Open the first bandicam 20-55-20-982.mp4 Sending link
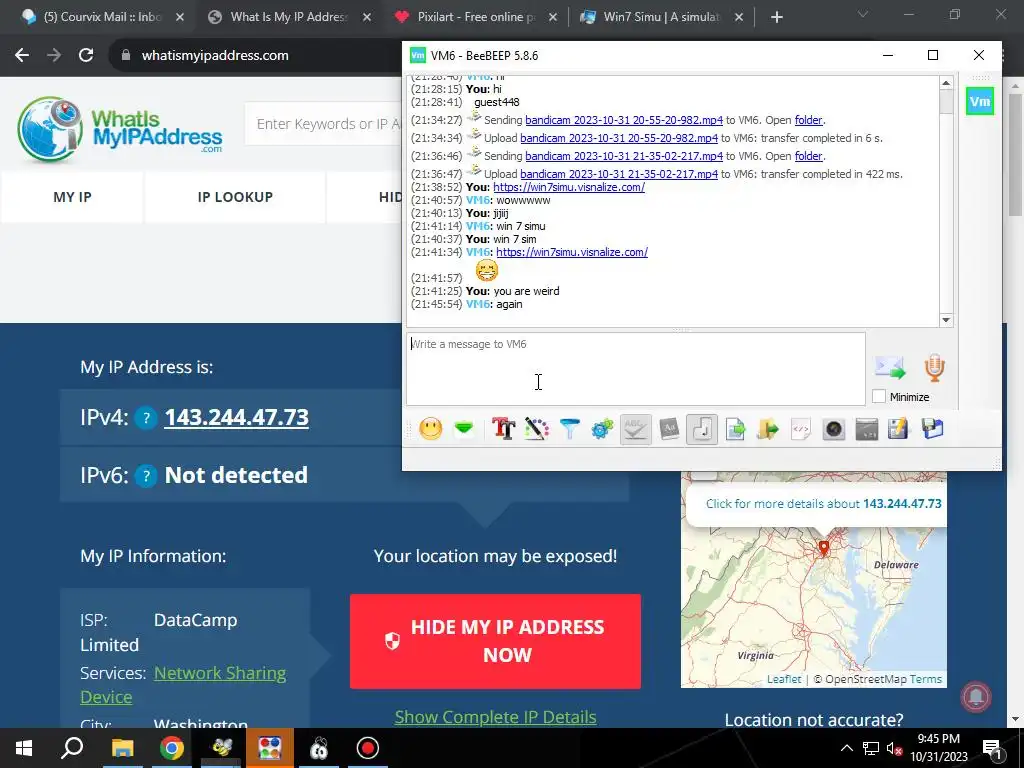Image resolution: width=1024 pixels, height=768 pixels. point(624,120)
